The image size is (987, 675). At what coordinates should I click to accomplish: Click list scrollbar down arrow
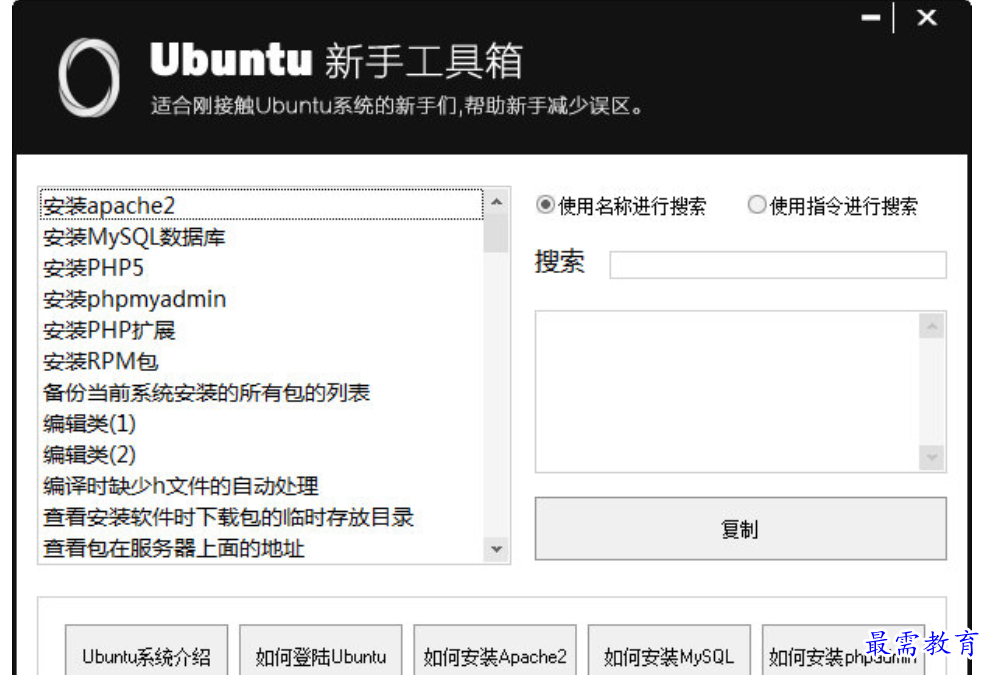[496, 549]
